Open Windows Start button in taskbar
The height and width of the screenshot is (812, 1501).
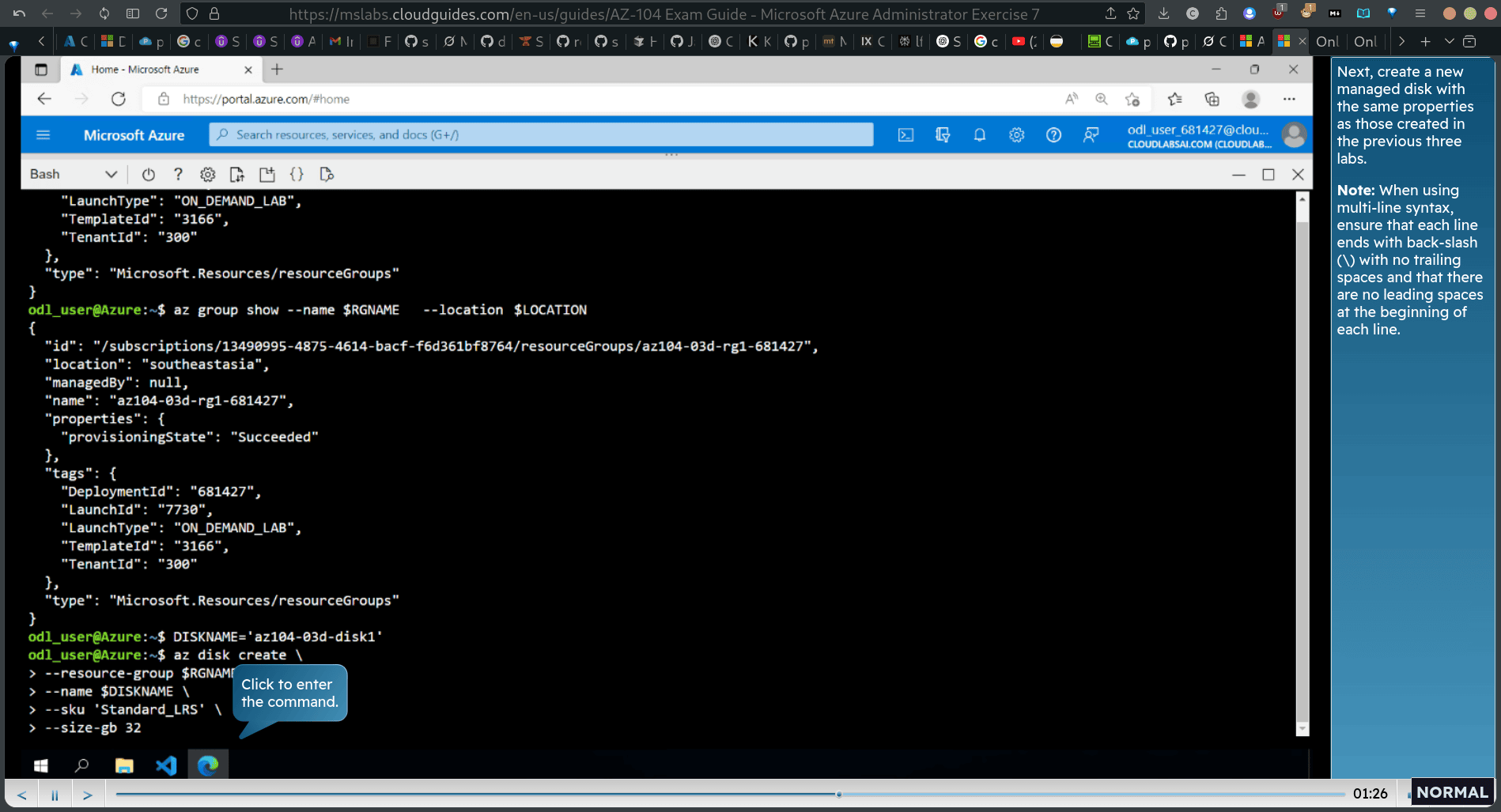tap(41, 765)
